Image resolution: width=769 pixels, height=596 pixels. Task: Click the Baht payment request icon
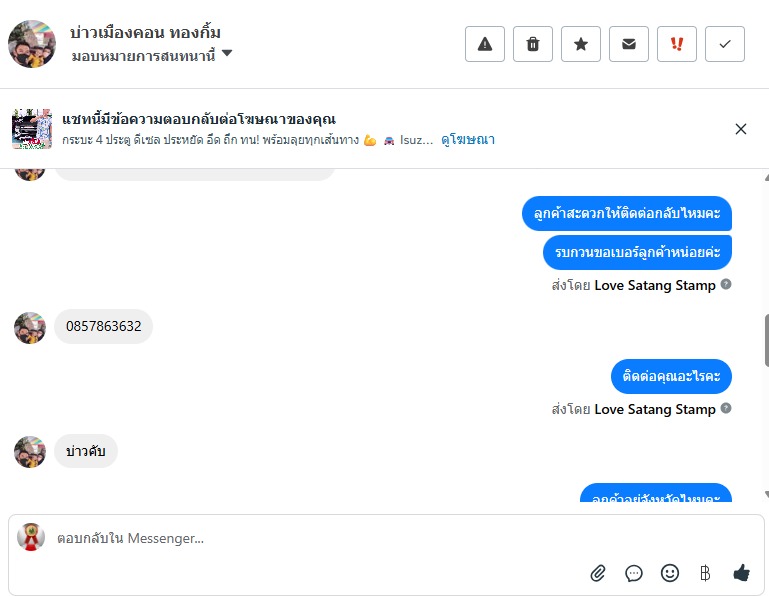705,573
